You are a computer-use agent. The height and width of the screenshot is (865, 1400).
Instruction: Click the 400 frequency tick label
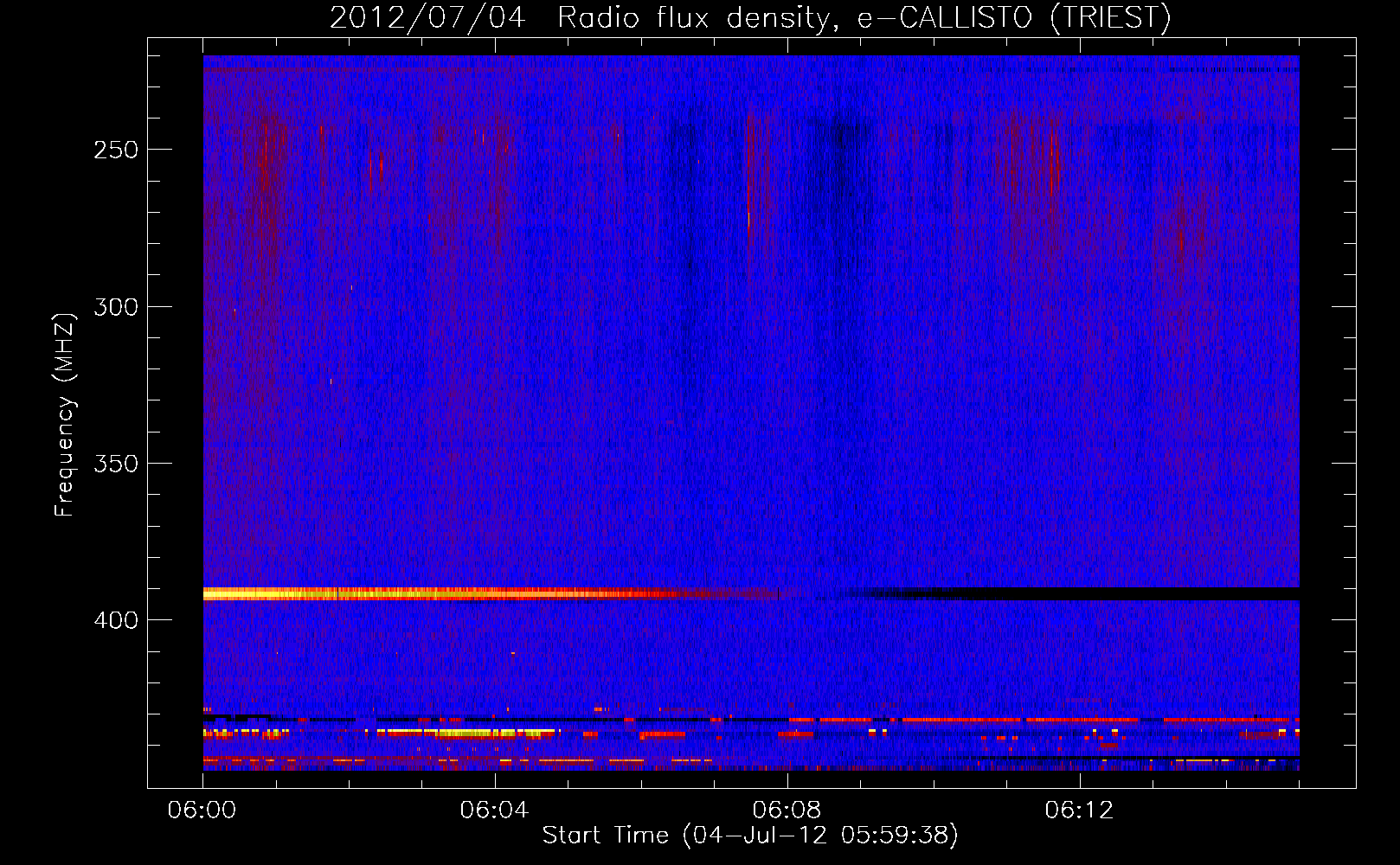[115, 620]
